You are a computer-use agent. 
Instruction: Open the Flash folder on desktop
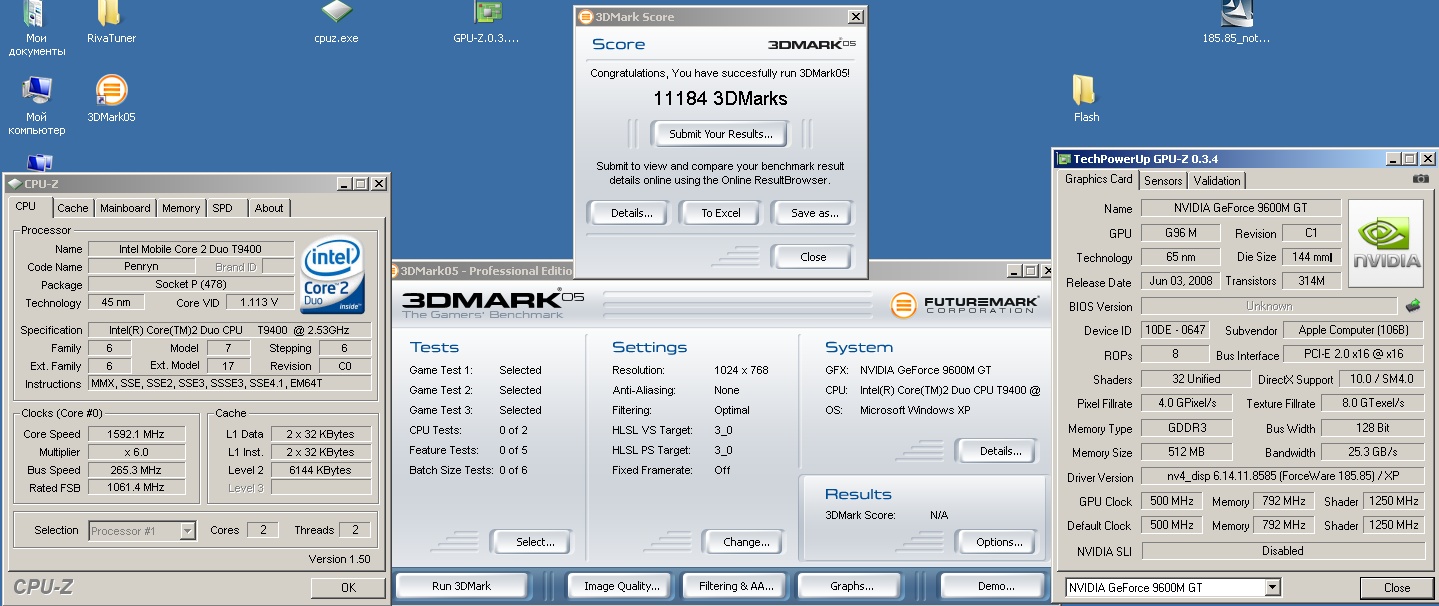1086,99
